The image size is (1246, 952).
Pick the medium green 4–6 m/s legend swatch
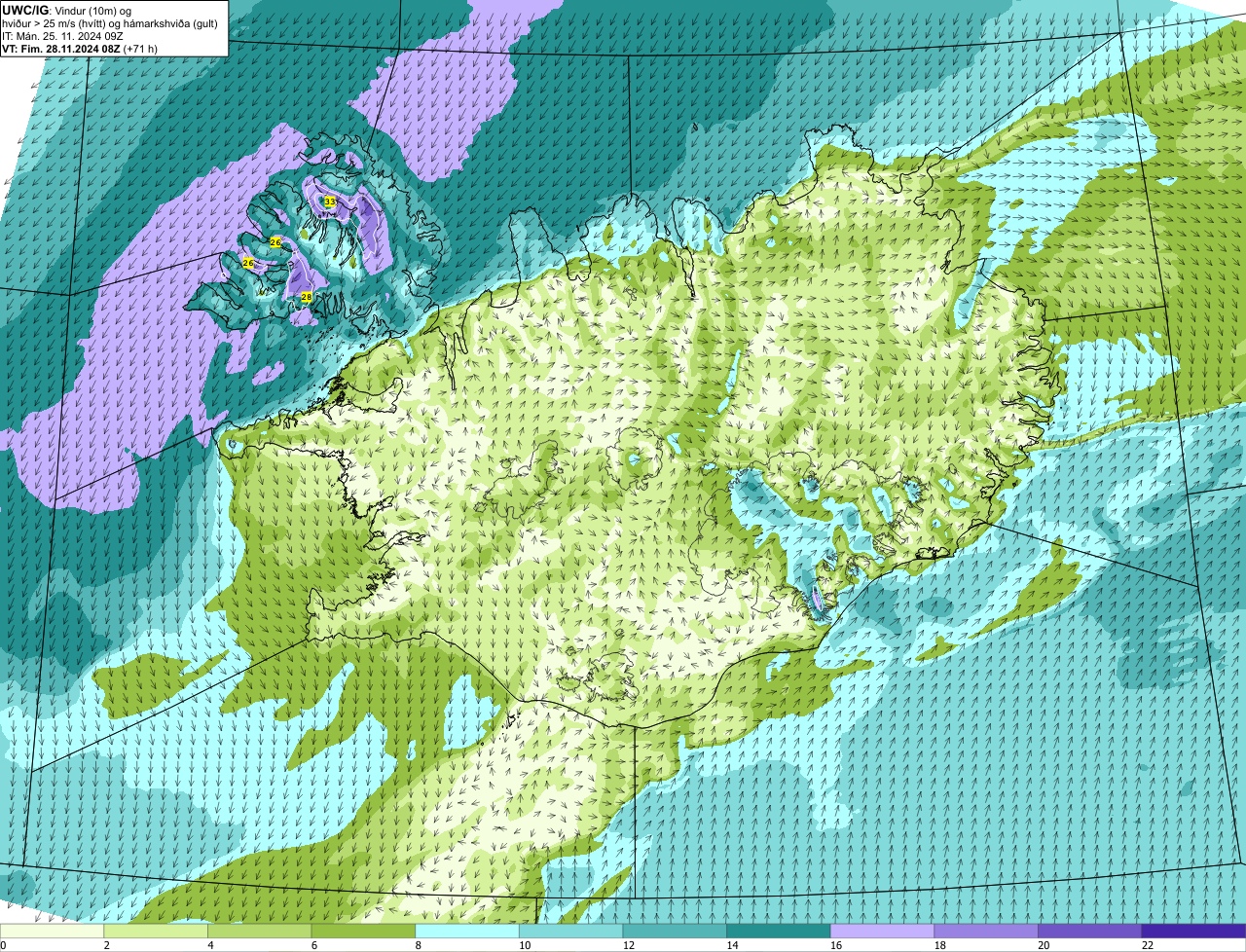tap(260, 932)
